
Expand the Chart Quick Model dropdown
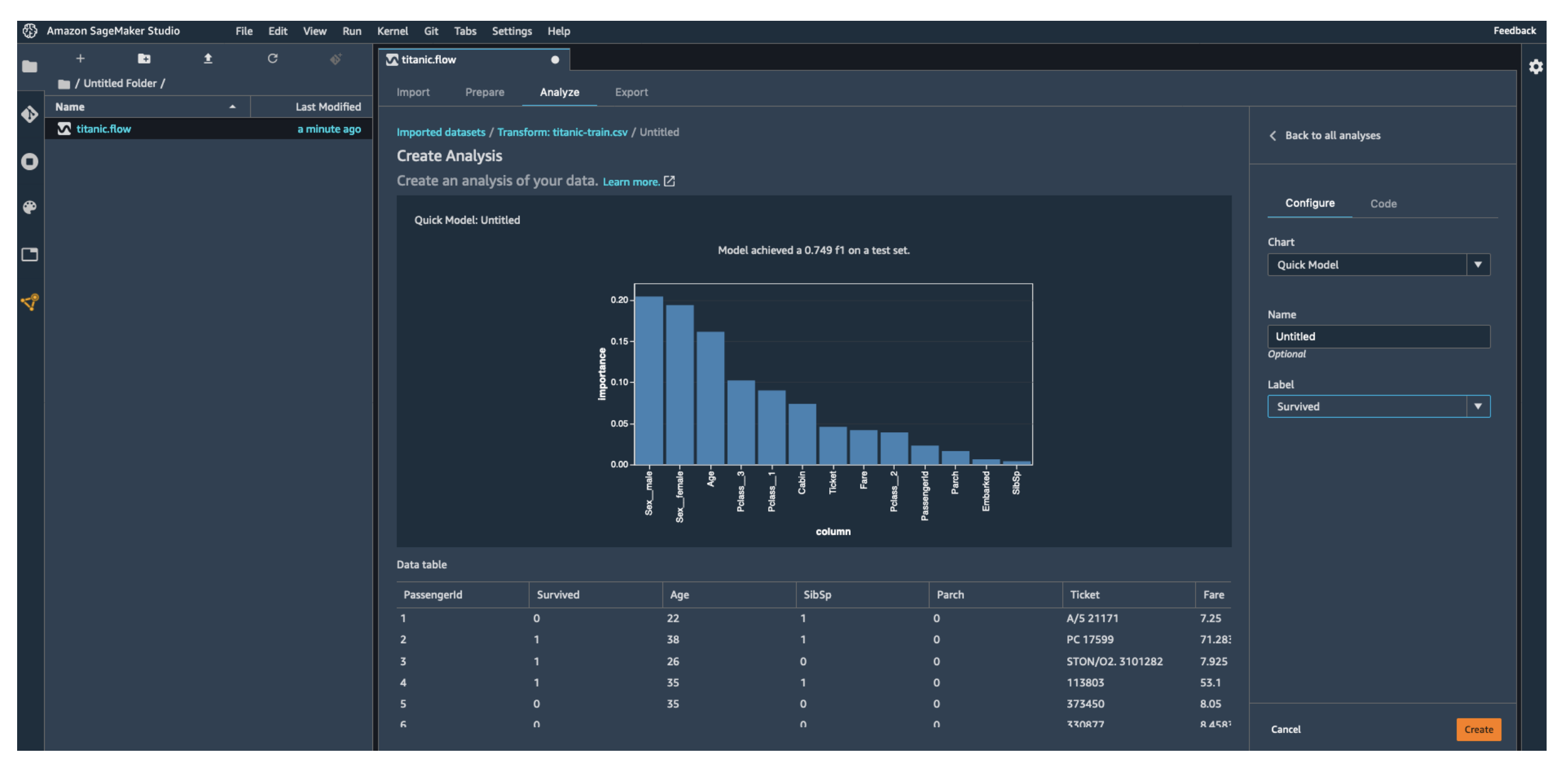1477,265
